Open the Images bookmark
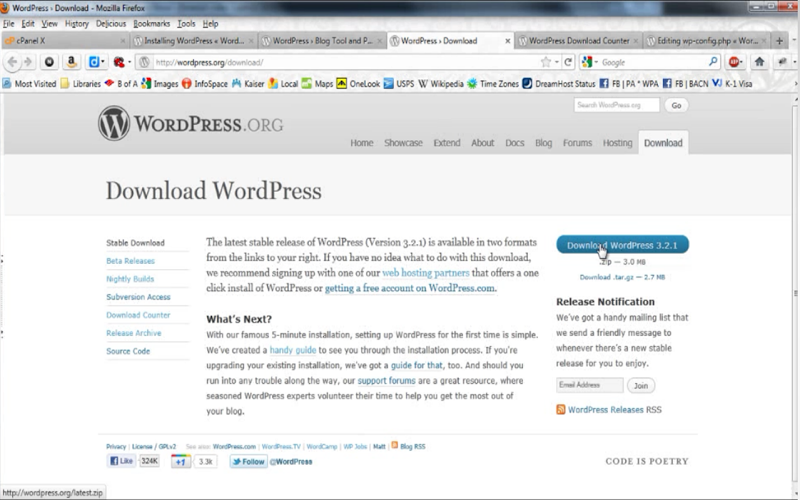 pyautogui.click(x=160, y=84)
